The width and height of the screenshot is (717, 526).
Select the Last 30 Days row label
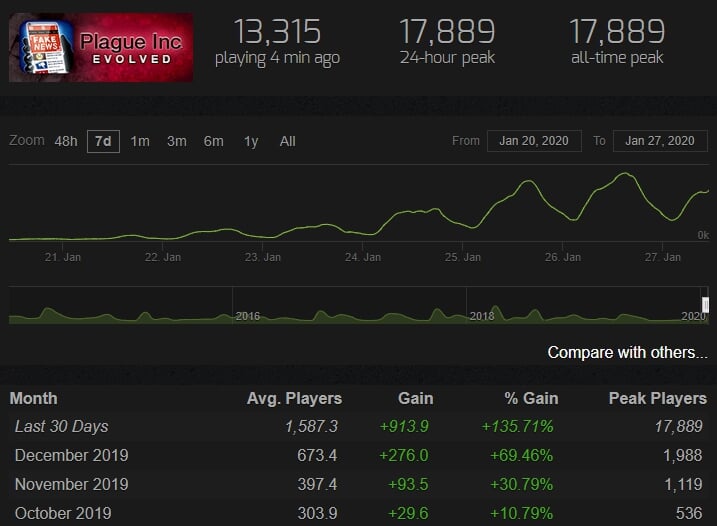(62, 427)
